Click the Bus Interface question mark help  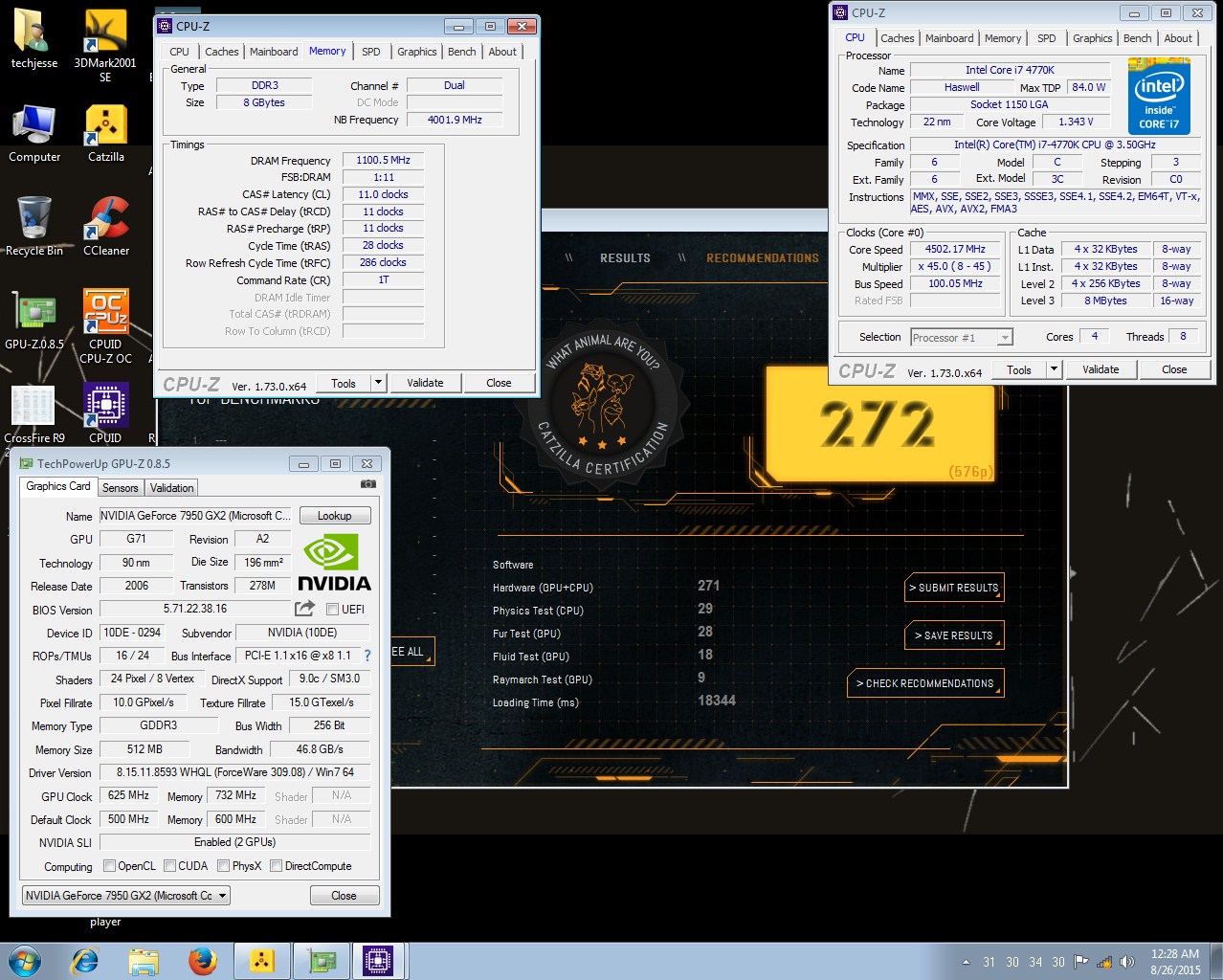pos(367,656)
